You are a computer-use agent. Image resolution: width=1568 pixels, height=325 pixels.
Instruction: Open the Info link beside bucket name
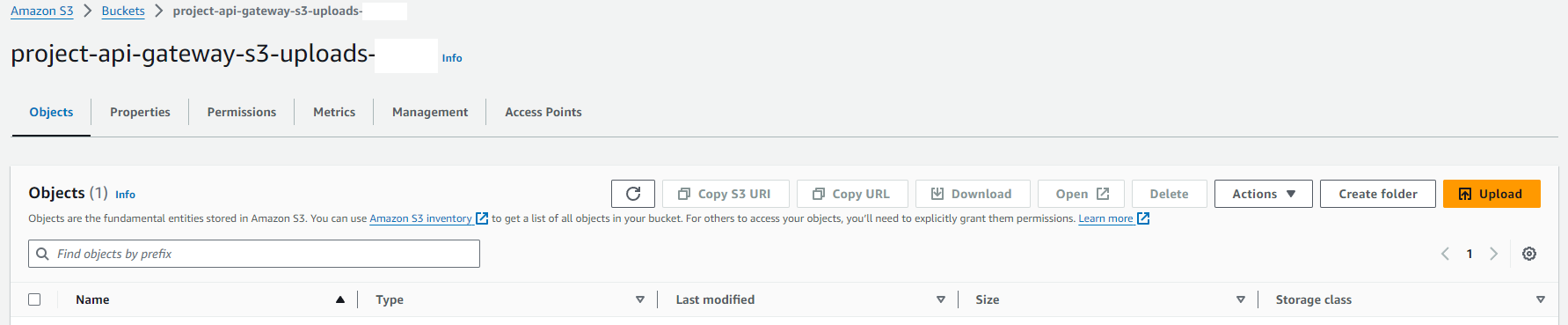452,58
